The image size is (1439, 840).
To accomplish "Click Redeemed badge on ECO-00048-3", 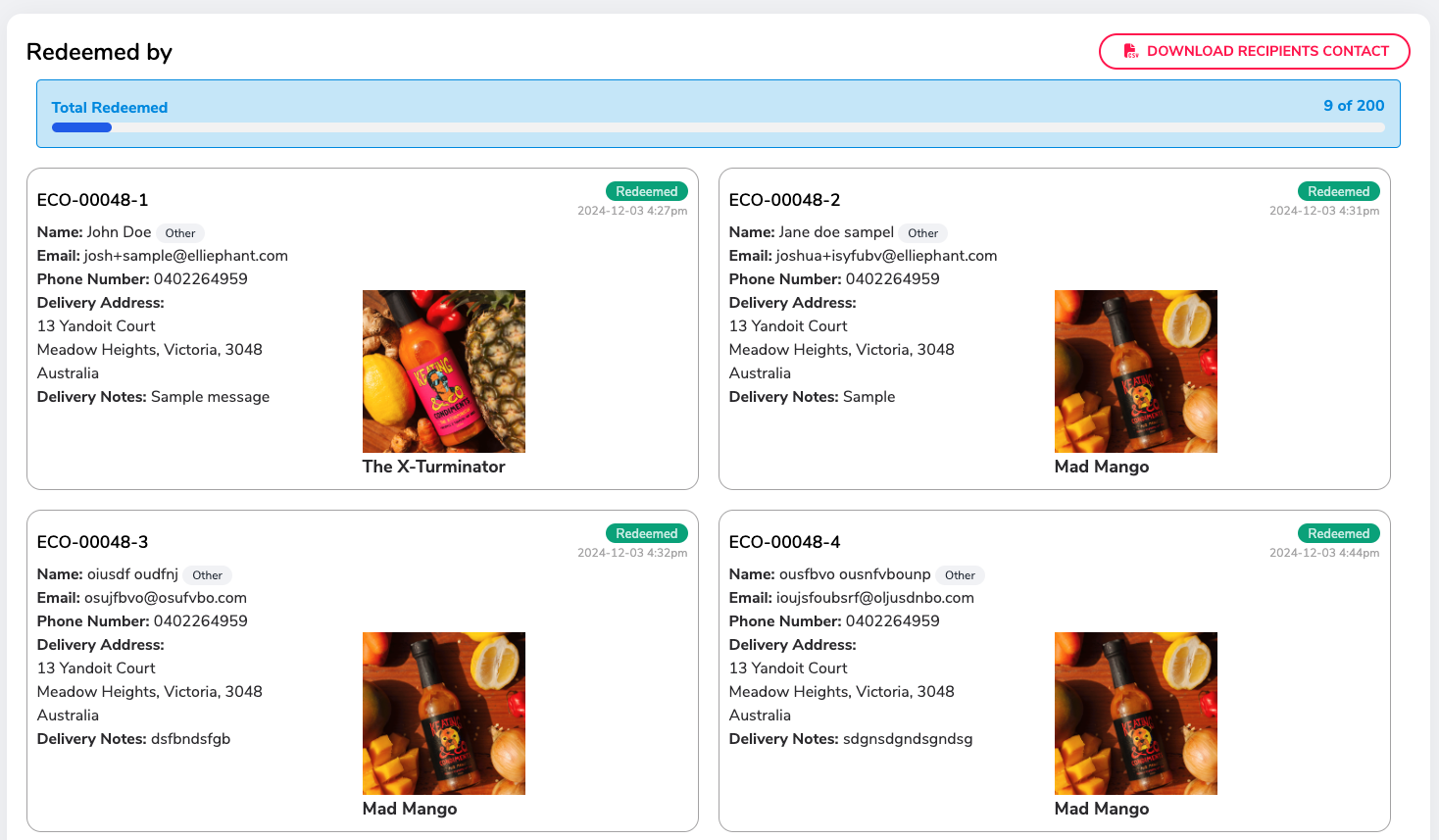I will point(647,533).
